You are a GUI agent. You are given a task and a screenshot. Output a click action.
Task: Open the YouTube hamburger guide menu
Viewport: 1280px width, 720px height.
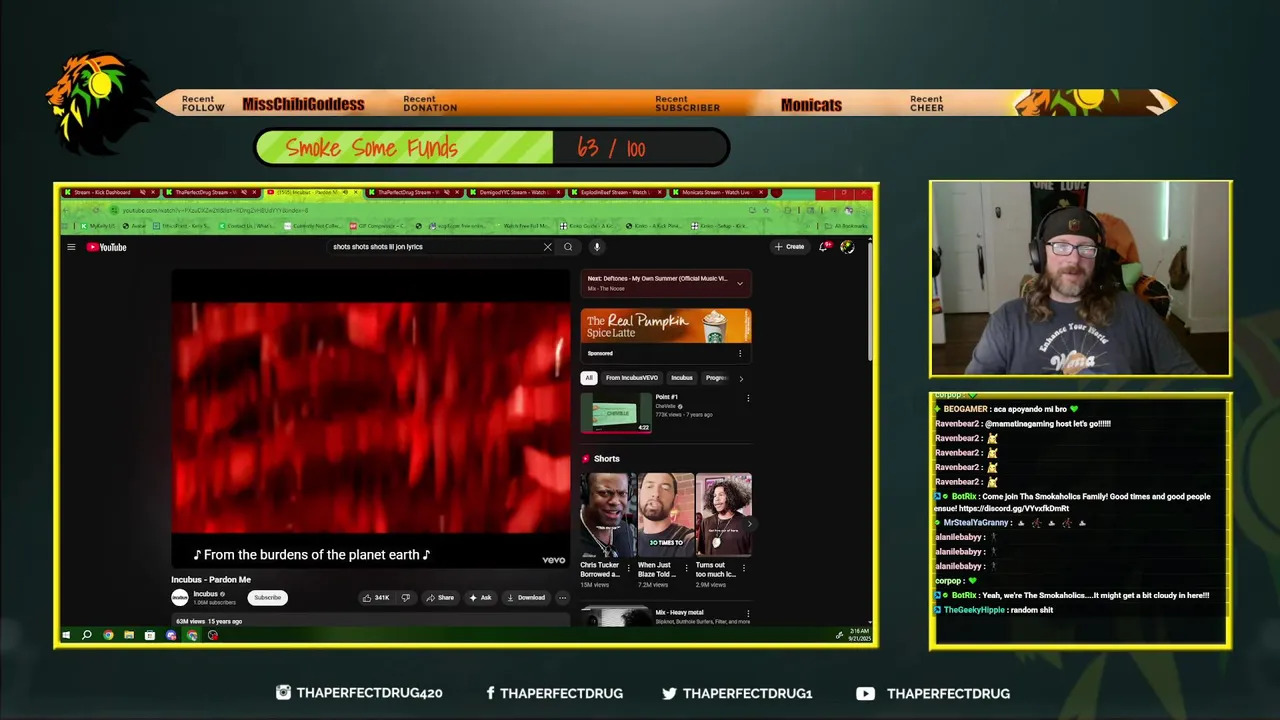tap(71, 247)
